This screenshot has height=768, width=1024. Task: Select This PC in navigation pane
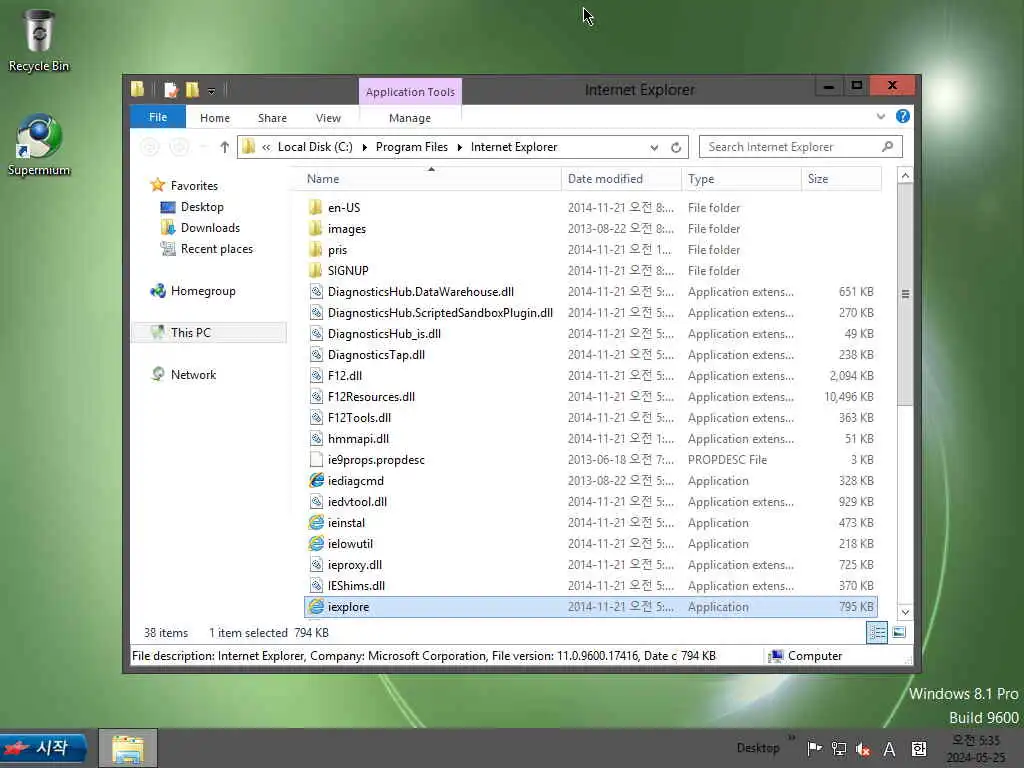click(x=209, y=332)
